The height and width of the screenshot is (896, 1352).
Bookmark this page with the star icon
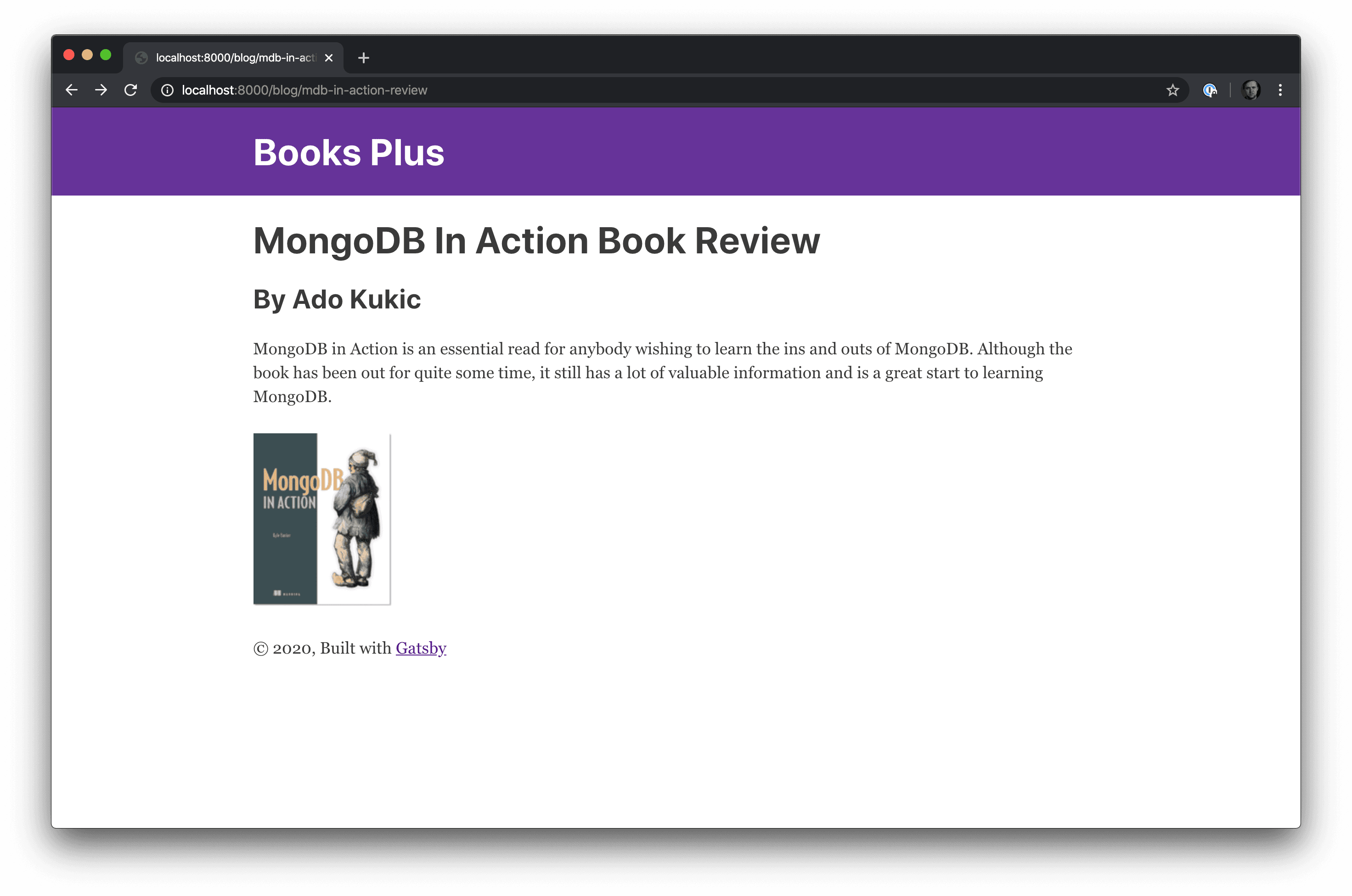tap(1173, 90)
